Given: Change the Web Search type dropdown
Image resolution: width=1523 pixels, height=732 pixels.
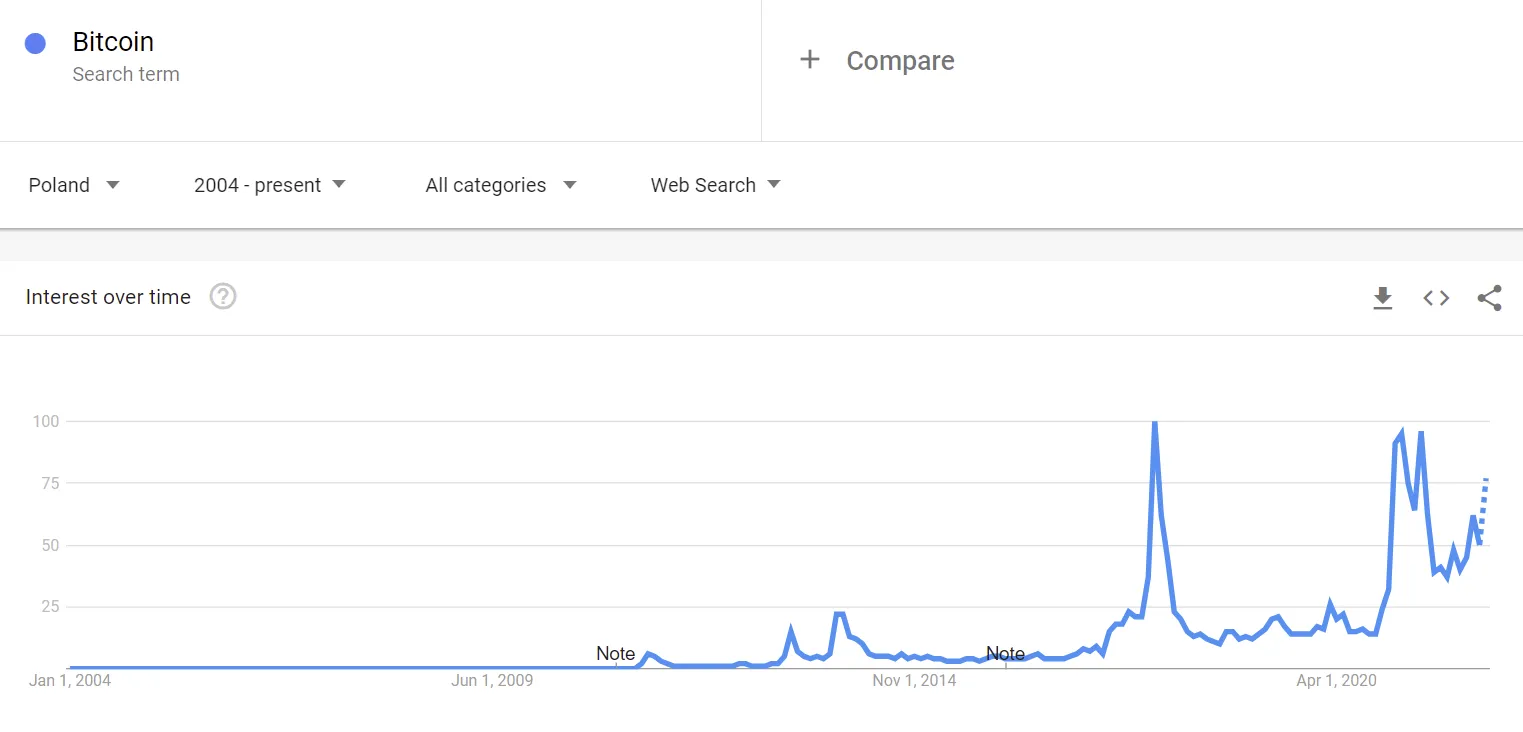Looking at the screenshot, I should pos(715,185).
